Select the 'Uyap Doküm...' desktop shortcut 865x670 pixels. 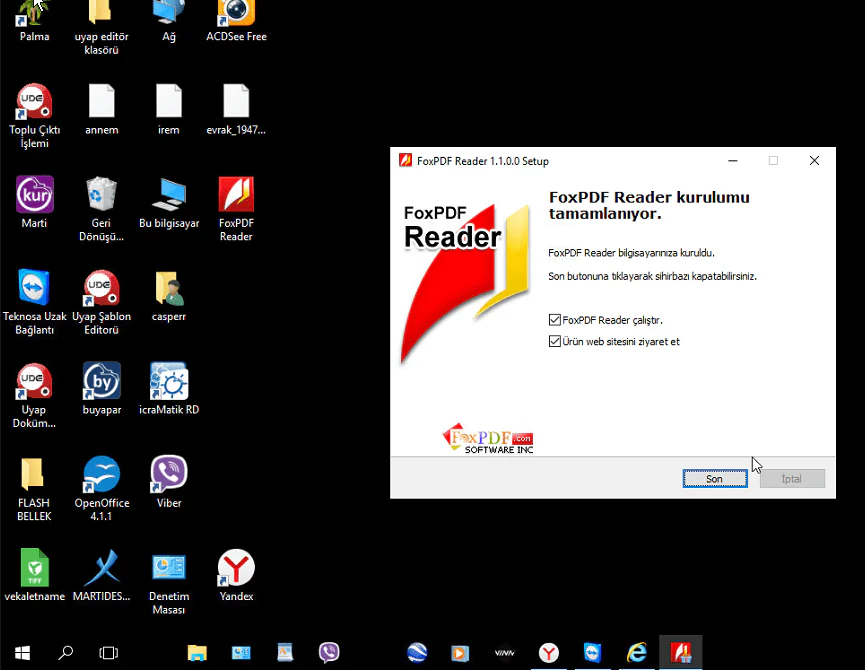[x=34, y=395]
